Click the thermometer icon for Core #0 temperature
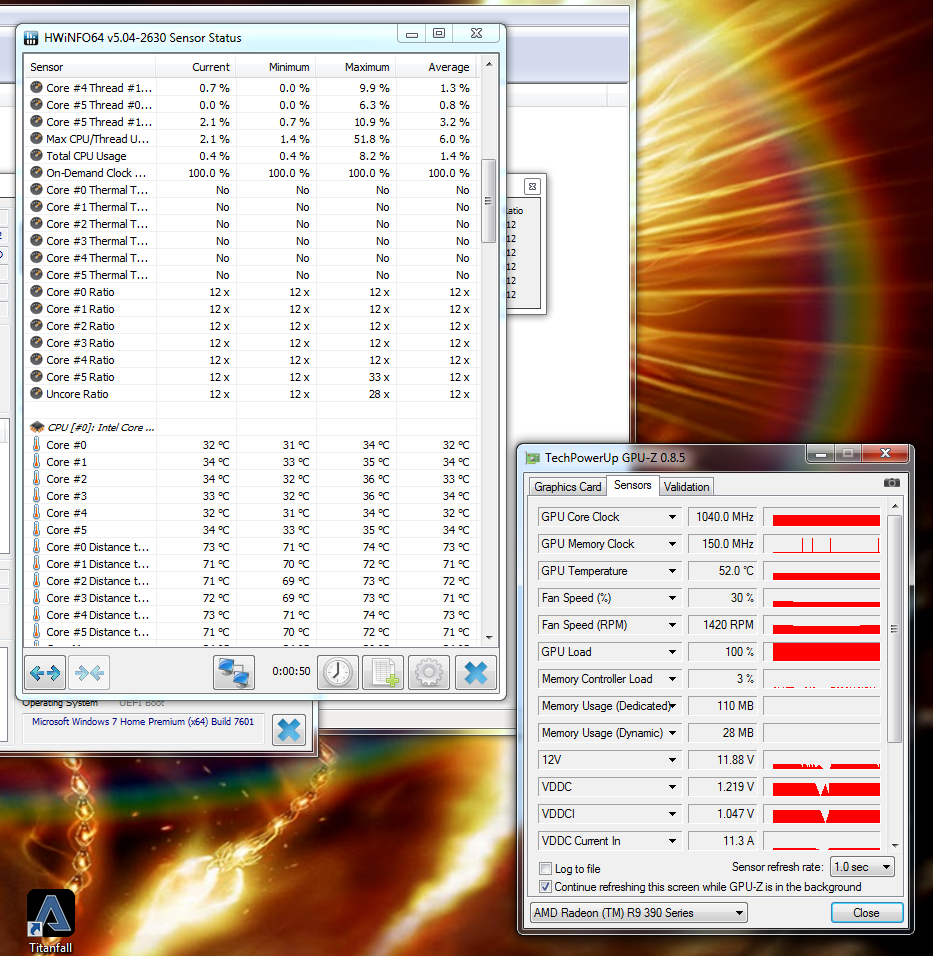Screen dimensions: 933x956 [x=37, y=444]
